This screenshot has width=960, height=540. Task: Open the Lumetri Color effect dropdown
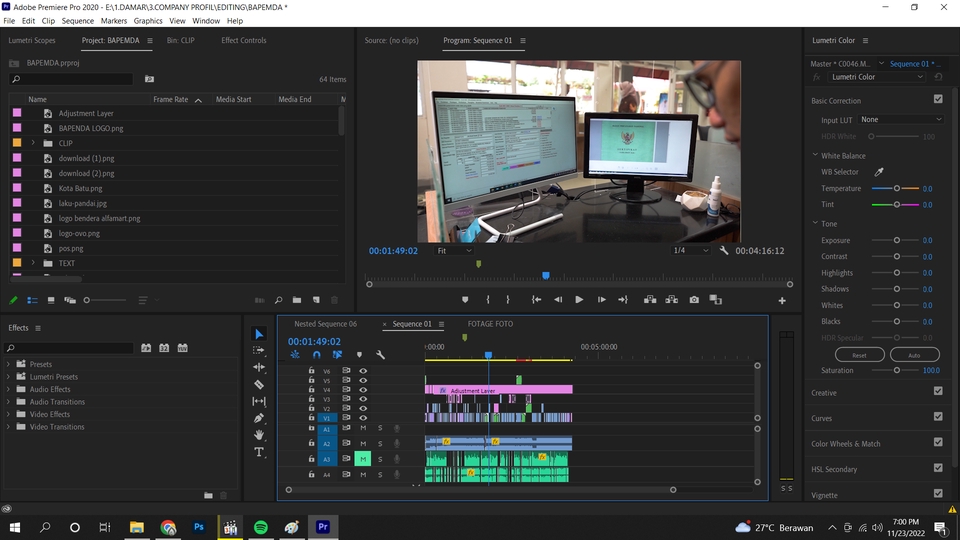pos(877,77)
